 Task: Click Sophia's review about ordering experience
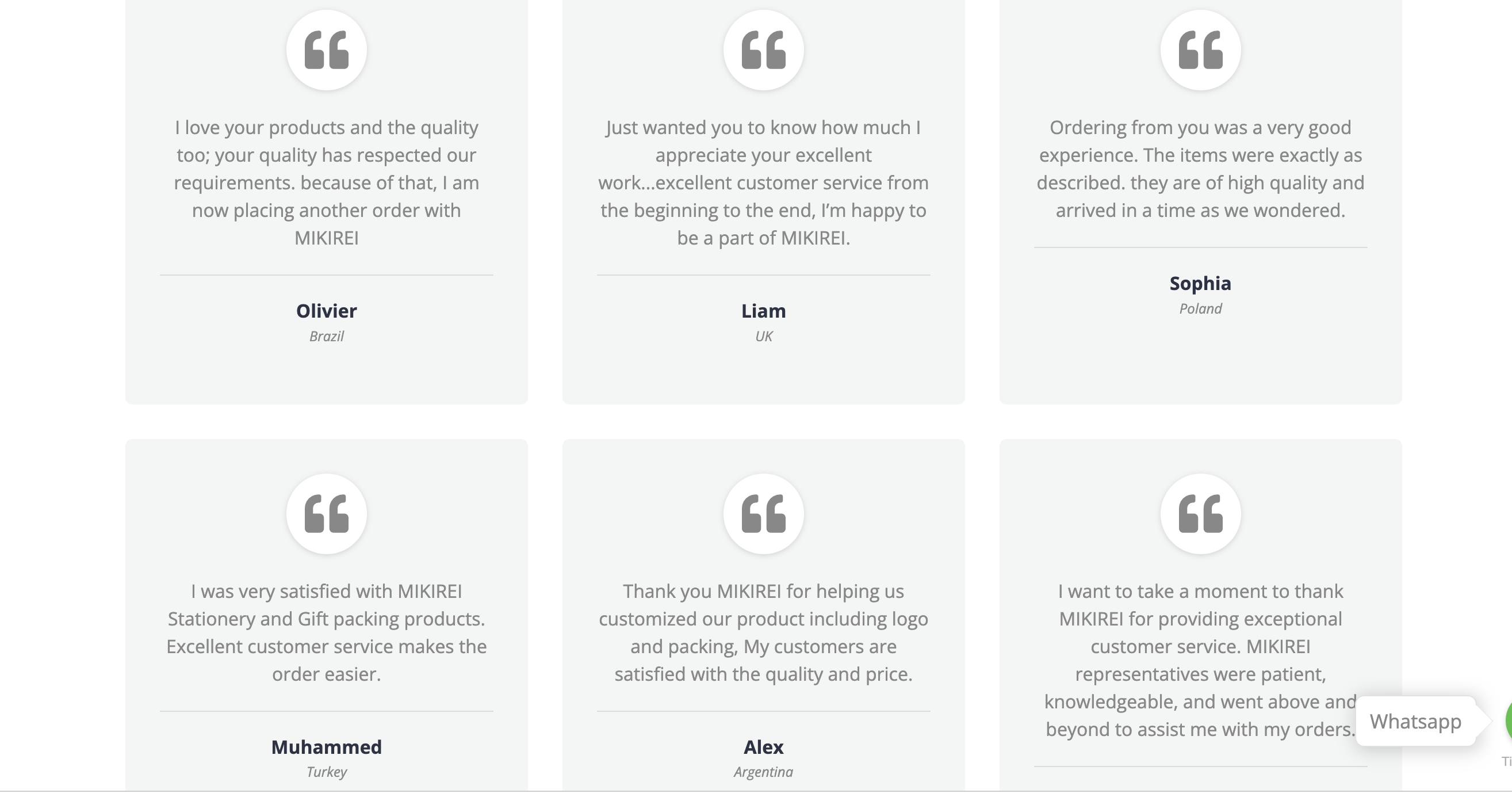[x=1200, y=169]
